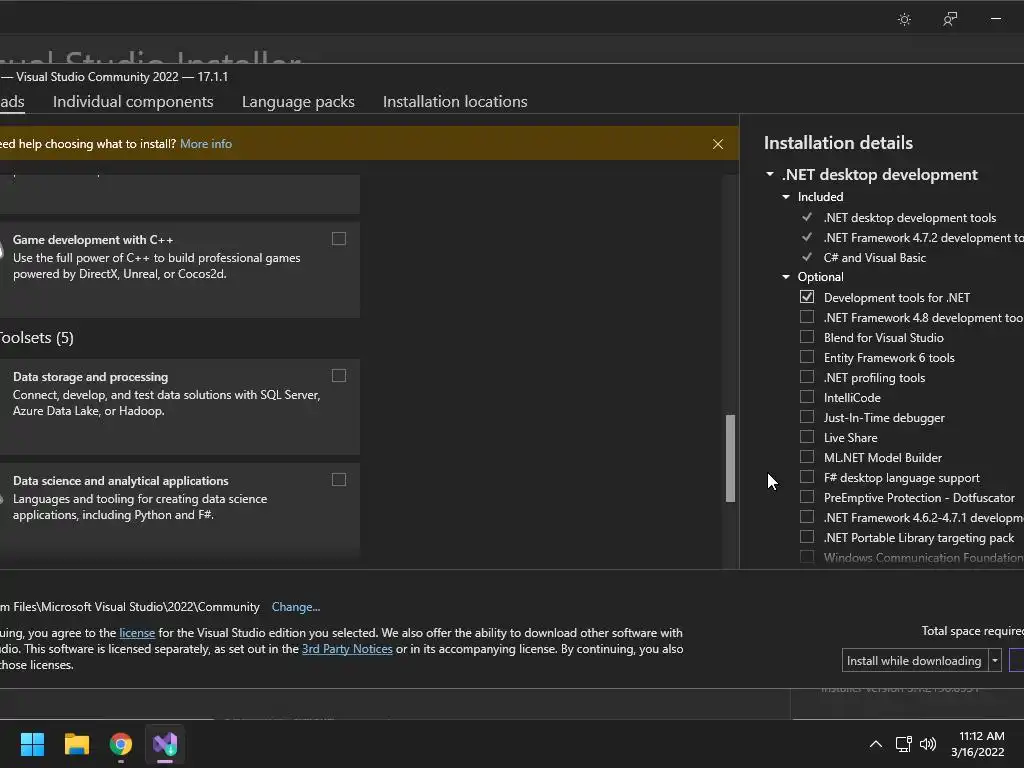This screenshot has height=768, width=1024.
Task: Check Data science and analytical applications workload
Action: (x=339, y=480)
